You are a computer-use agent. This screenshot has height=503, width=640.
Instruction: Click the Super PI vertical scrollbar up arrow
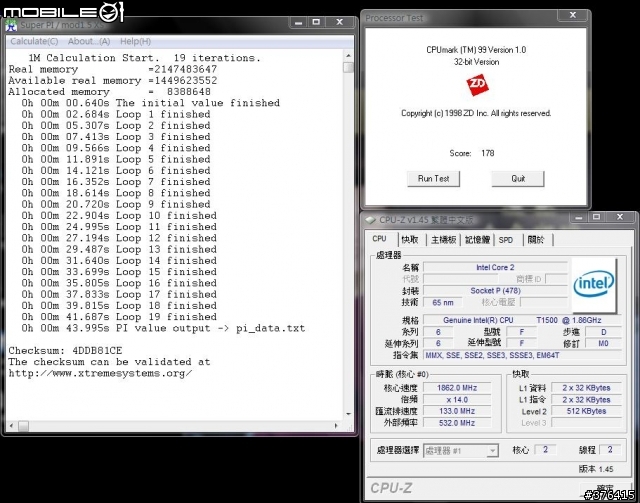[x=348, y=56]
